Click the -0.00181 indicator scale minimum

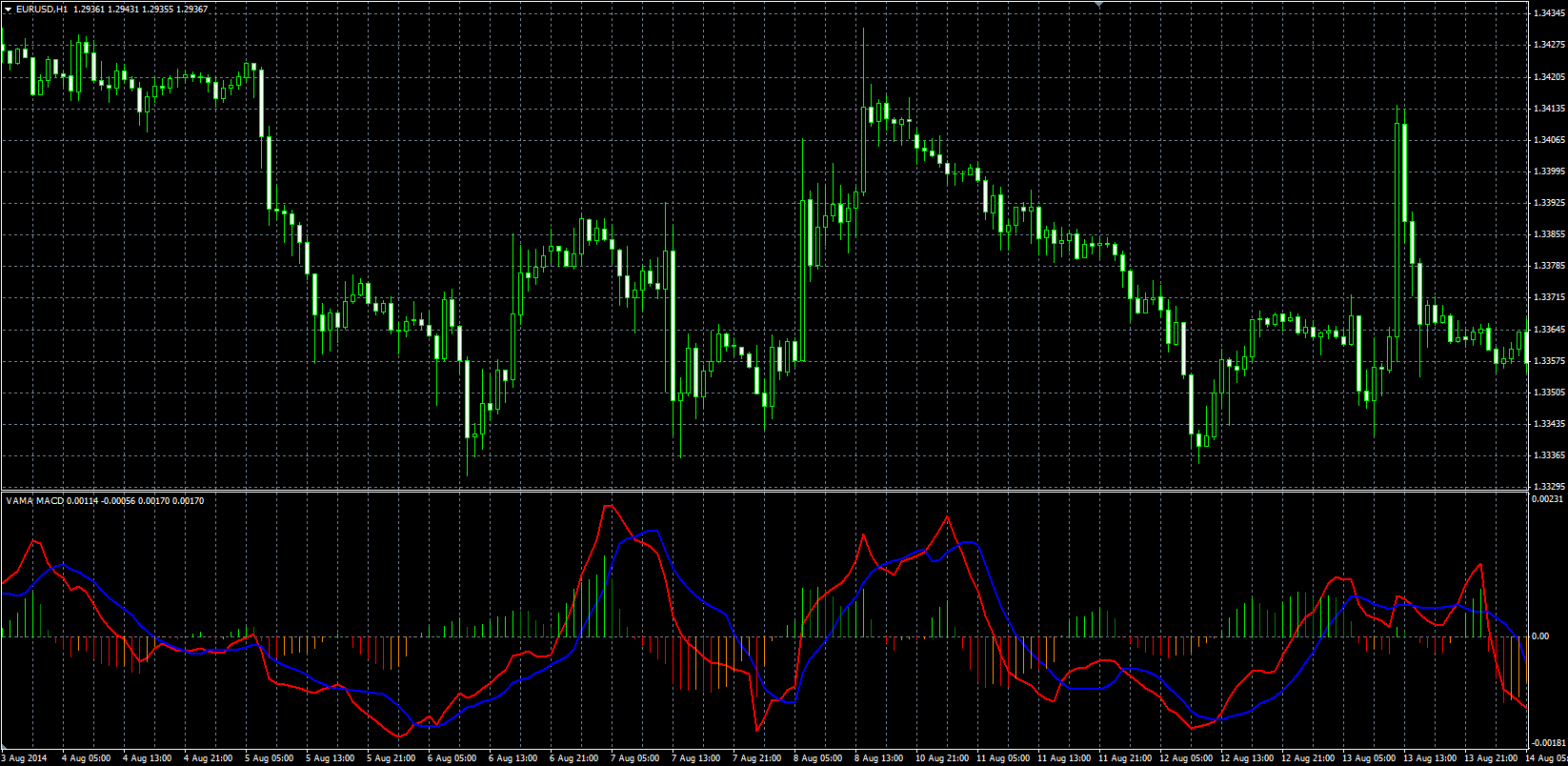click(1548, 742)
